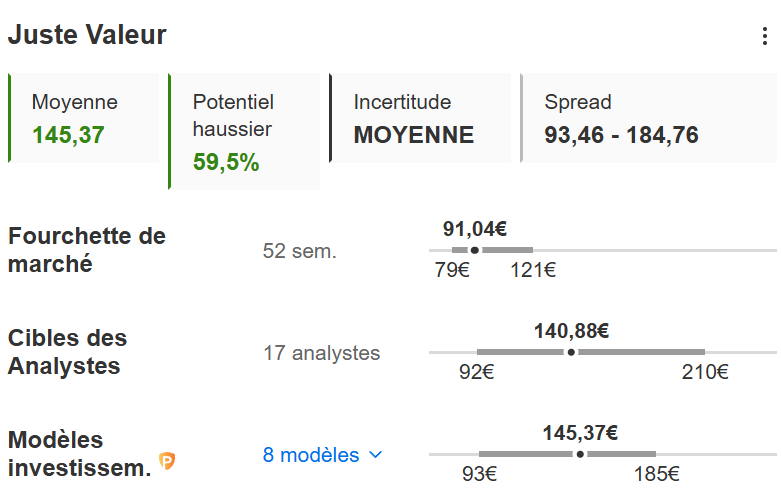781x499 pixels.
Task: Click the 210€ analyst high target
Action: click(x=706, y=372)
